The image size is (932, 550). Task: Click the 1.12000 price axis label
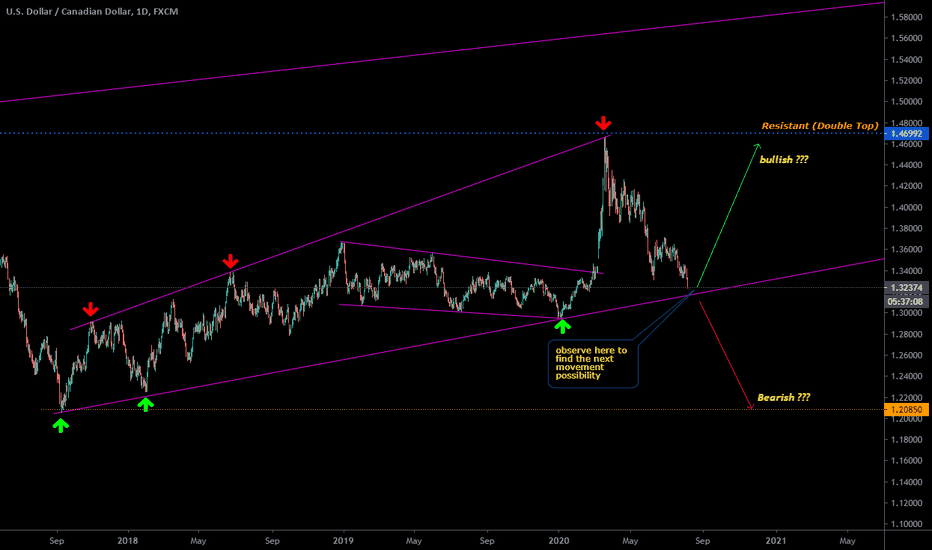tap(906, 503)
